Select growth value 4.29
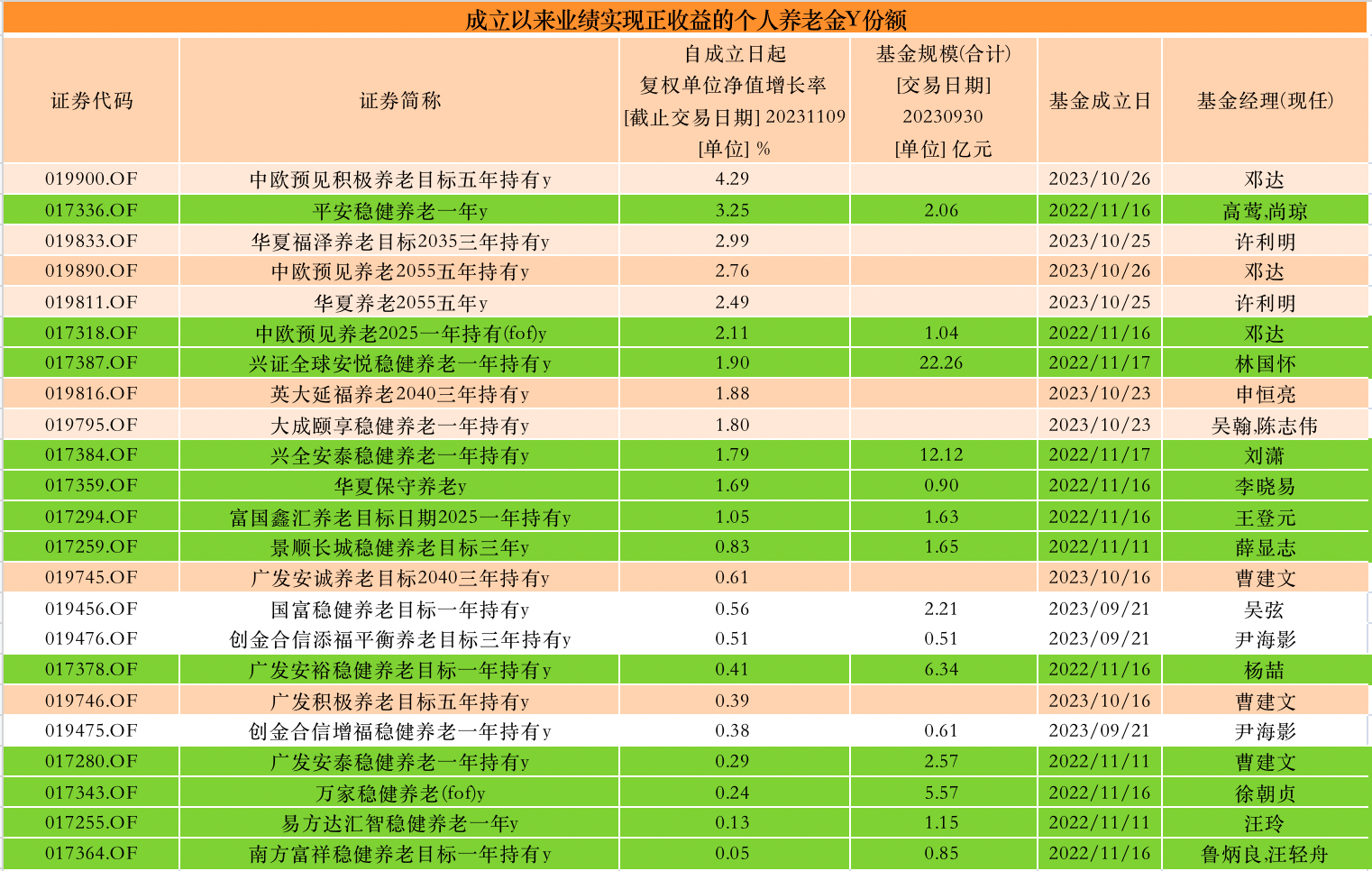 (x=732, y=179)
